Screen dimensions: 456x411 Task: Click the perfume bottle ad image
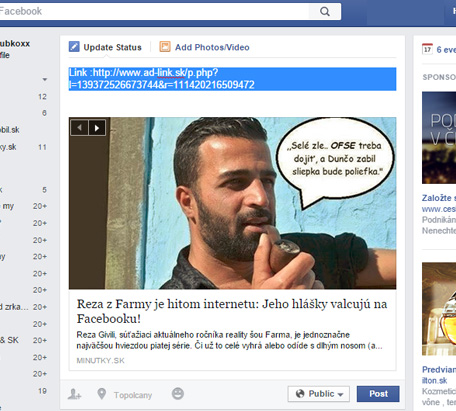point(439,309)
